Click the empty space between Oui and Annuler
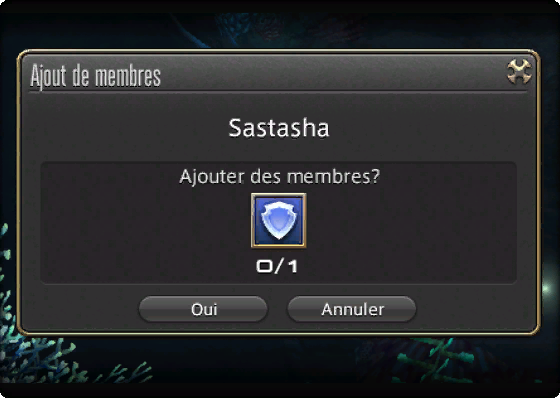The height and width of the screenshot is (400, 560). click(x=277, y=309)
